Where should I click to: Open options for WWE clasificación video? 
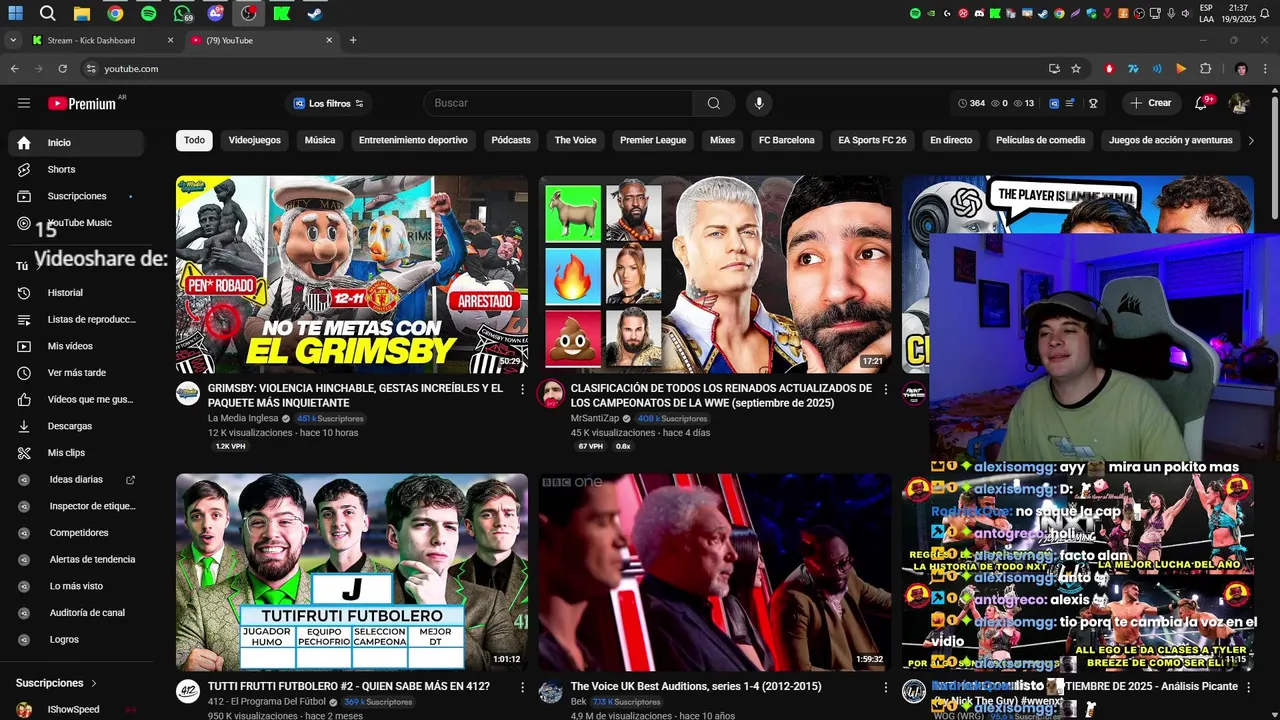[x=885, y=389]
